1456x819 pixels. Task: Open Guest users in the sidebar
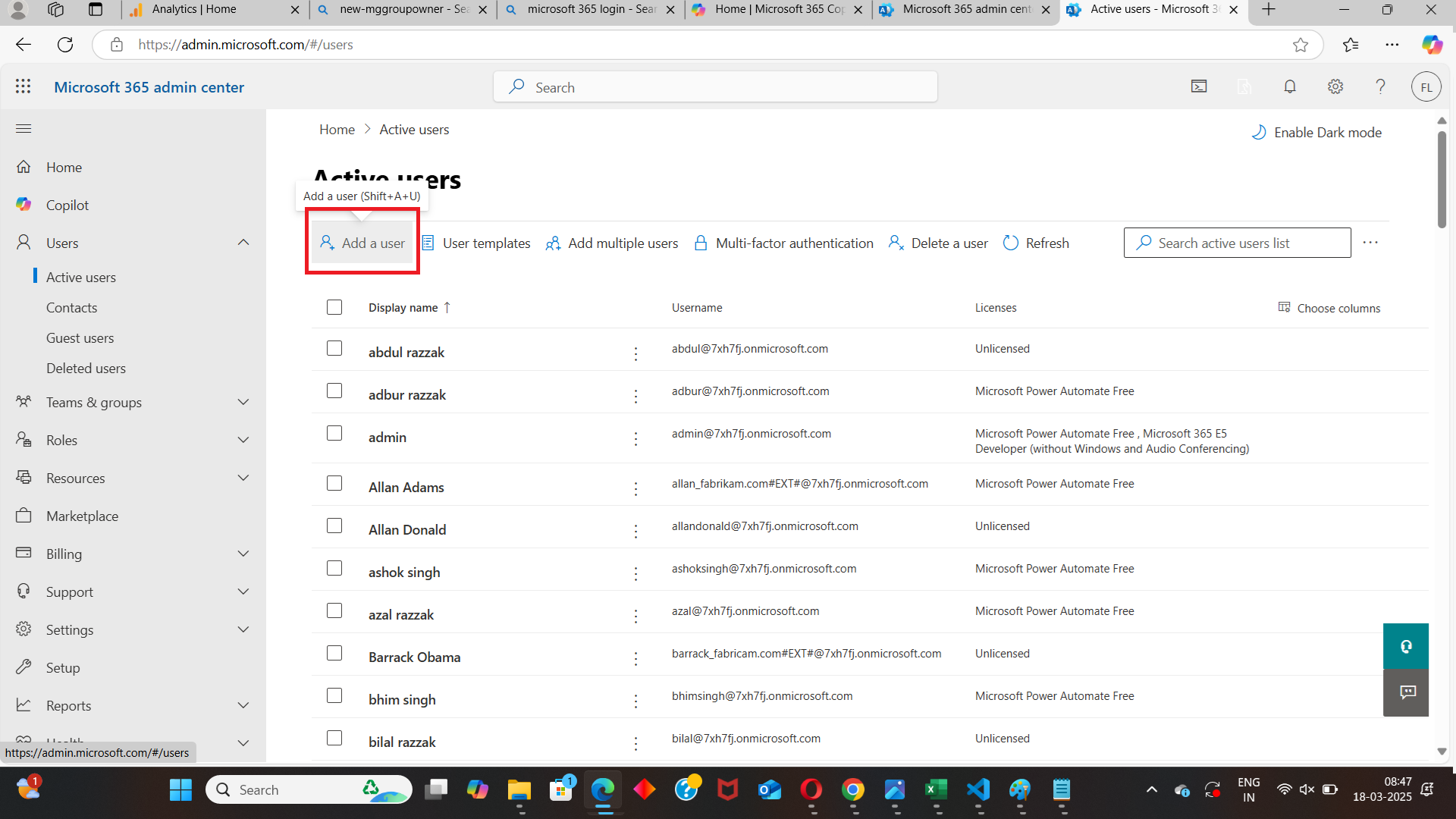[x=80, y=338]
